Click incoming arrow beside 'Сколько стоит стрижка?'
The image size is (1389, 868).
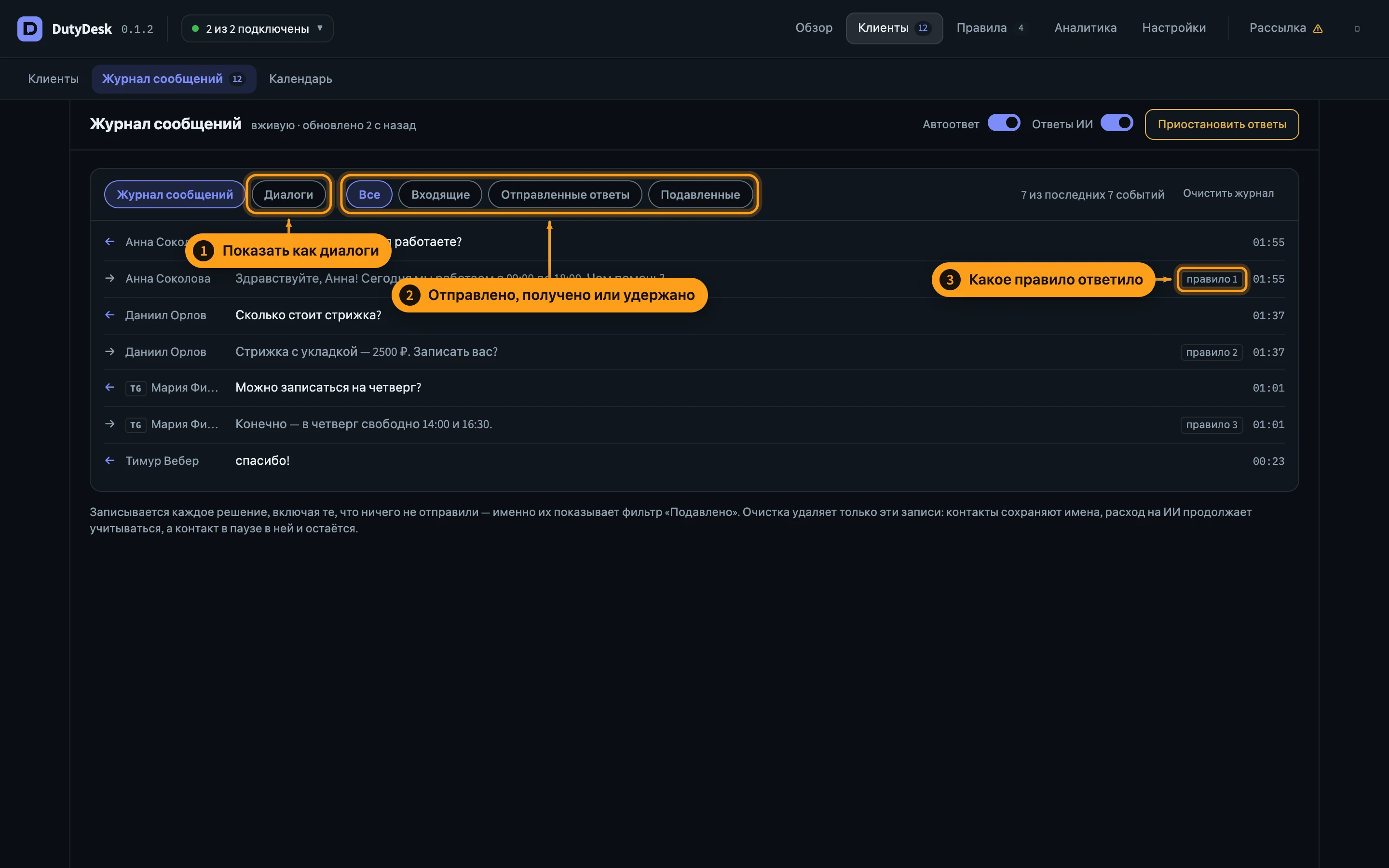click(x=109, y=315)
